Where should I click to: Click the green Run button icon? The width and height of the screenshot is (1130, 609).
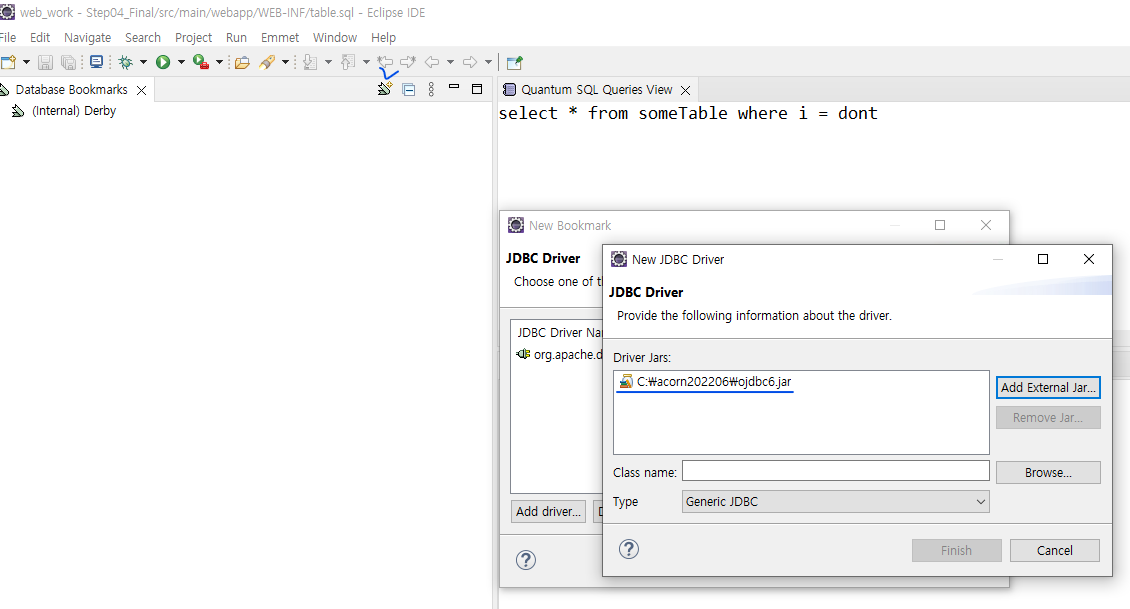pos(163,63)
